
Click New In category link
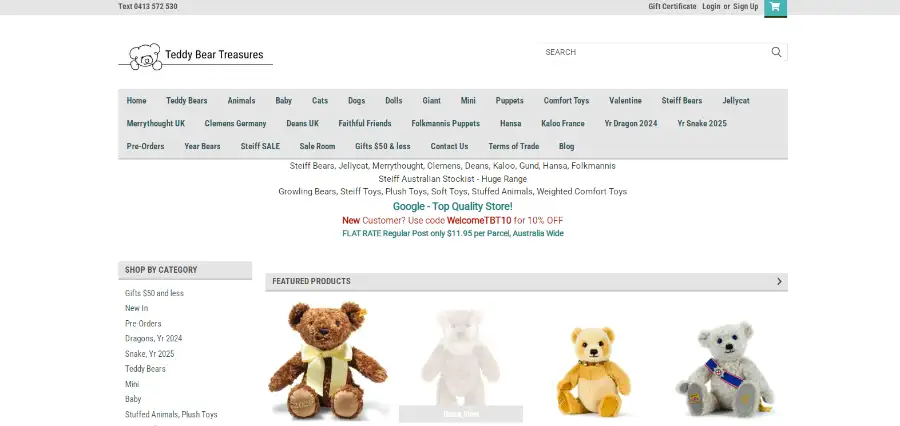(137, 308)
